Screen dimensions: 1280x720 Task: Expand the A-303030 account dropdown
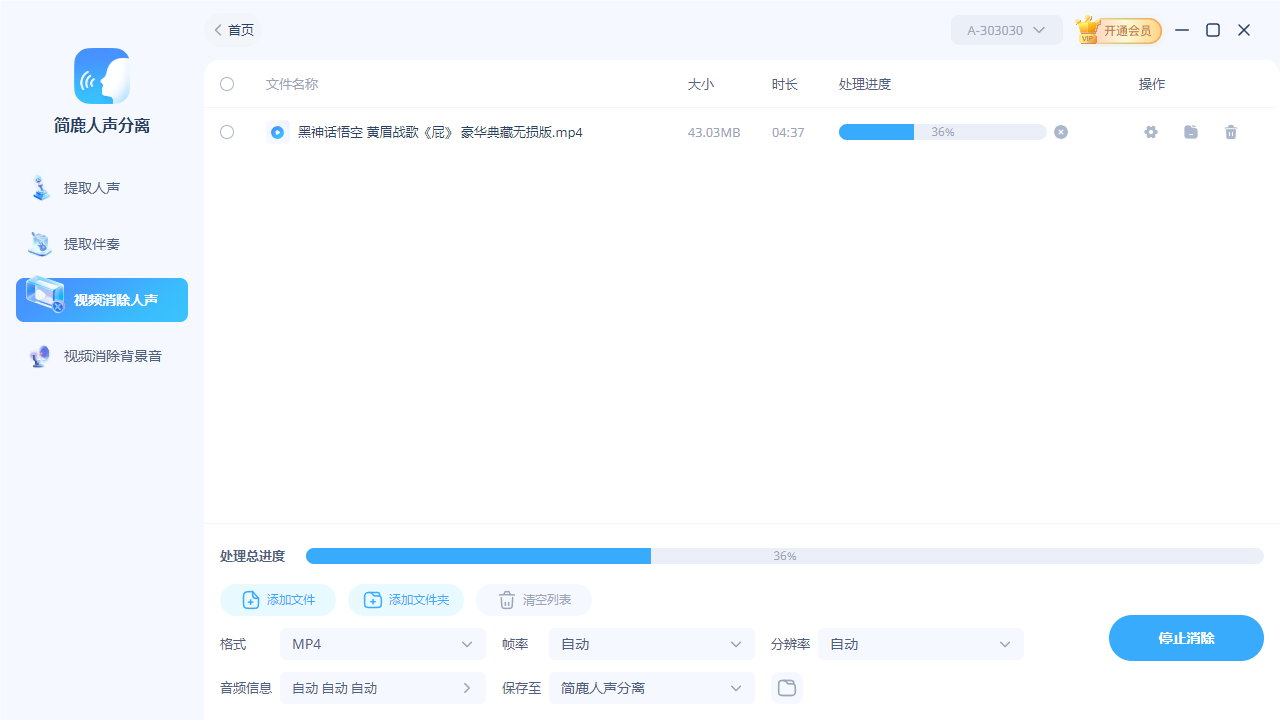click(1006, 30)
